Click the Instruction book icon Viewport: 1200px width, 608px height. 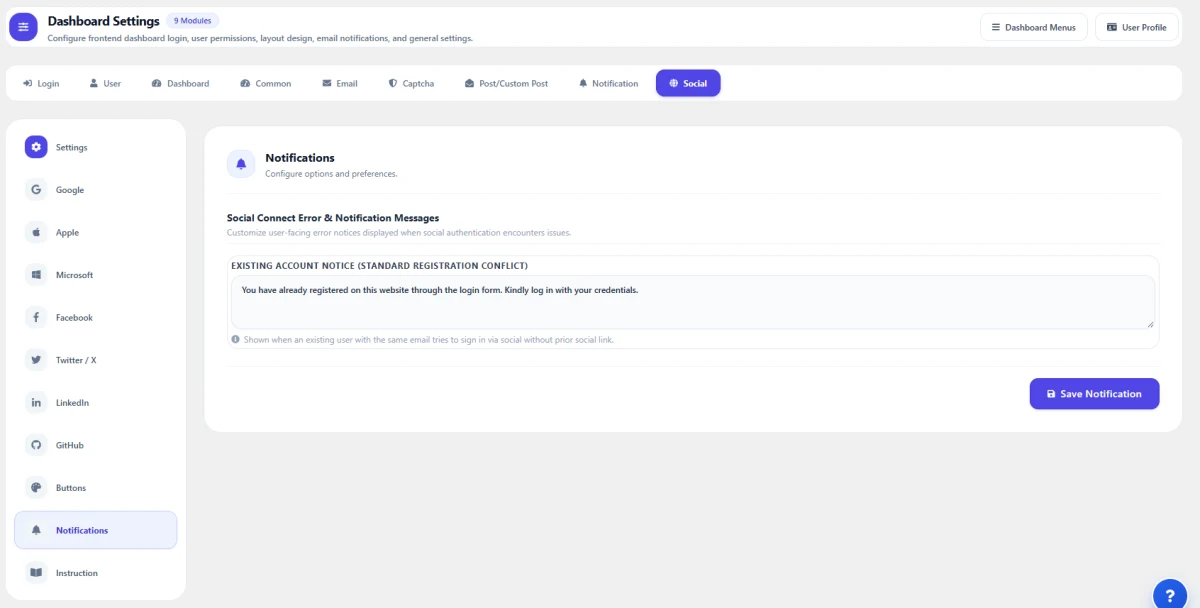tap(36, 573)
